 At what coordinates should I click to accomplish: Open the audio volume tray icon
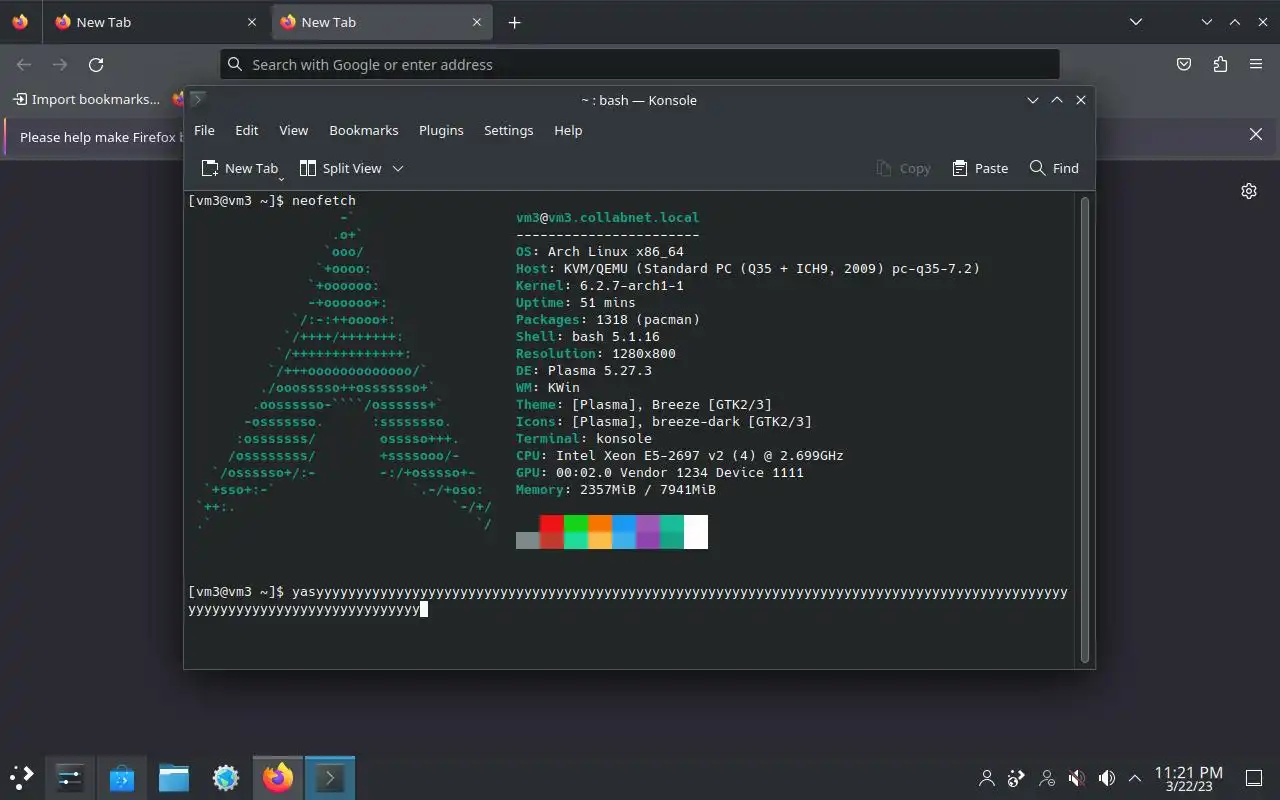pyautogui.click(x=1107, y=778)
